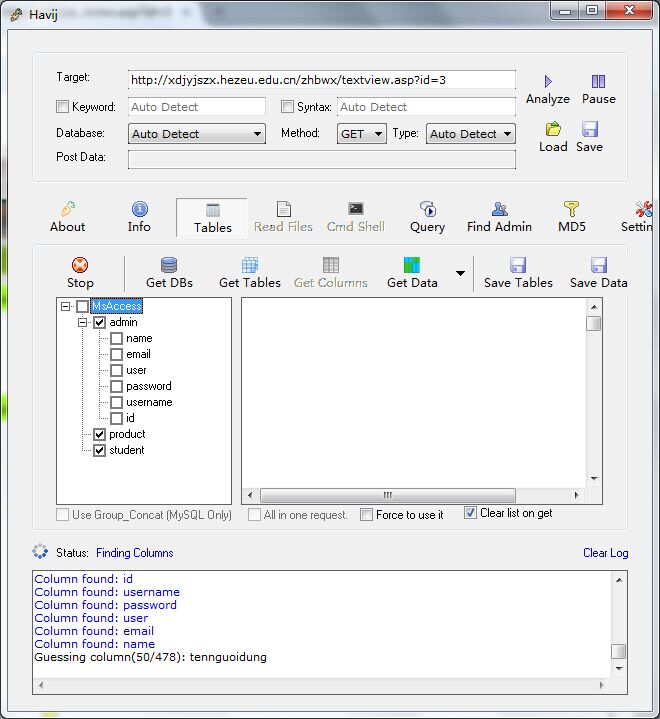Open the About carrot icon
Screen dimensions: 660x719
coord(68,209)
